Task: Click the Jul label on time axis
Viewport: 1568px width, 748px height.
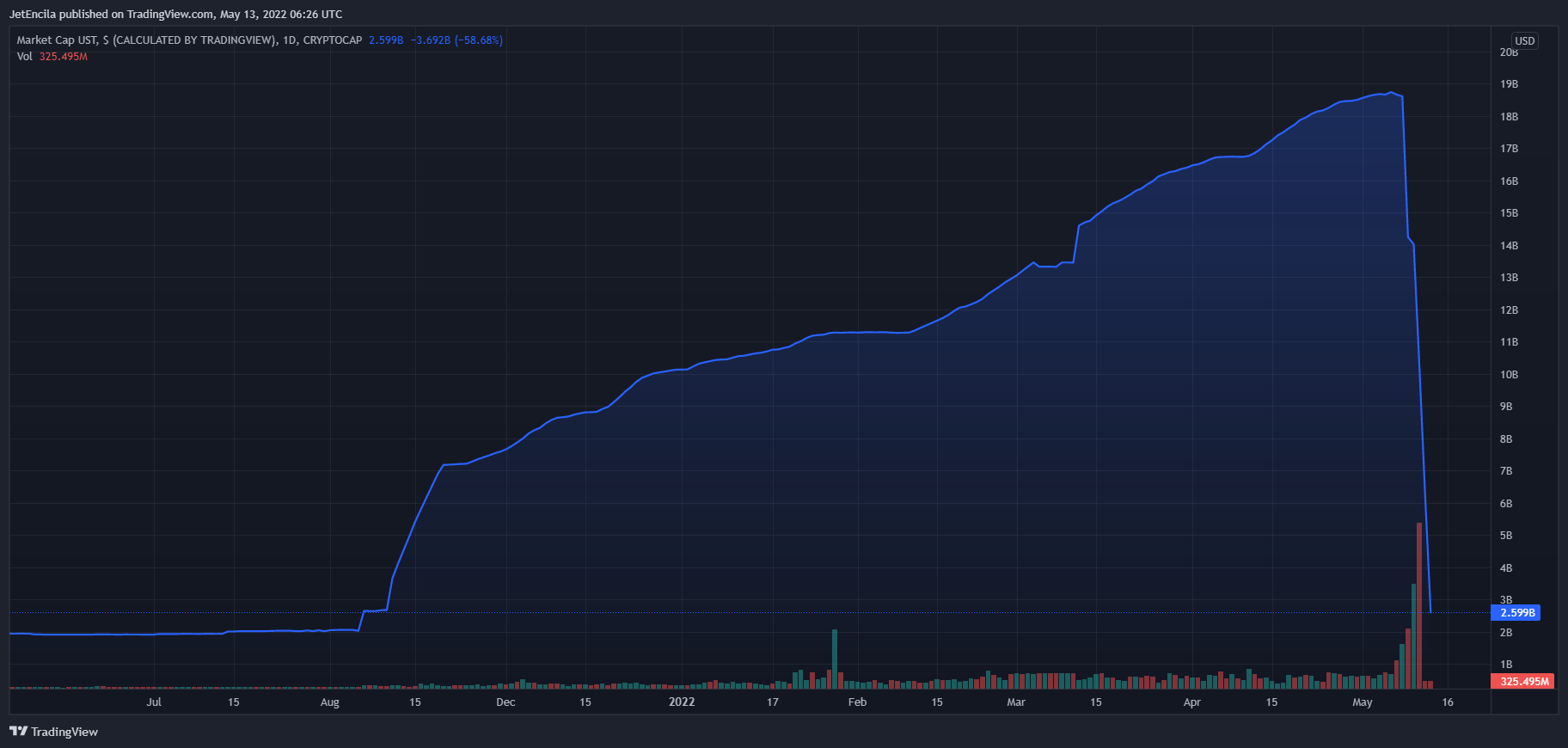Action: point(154,702)
